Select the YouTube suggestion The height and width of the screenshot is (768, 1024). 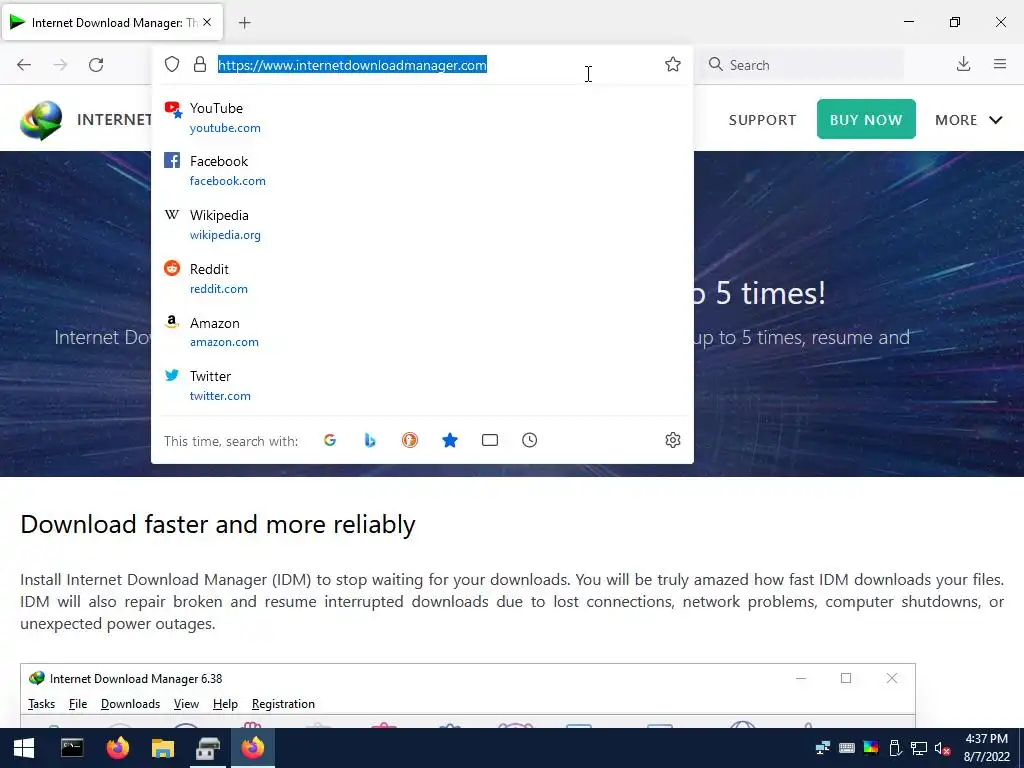(422, 118)
